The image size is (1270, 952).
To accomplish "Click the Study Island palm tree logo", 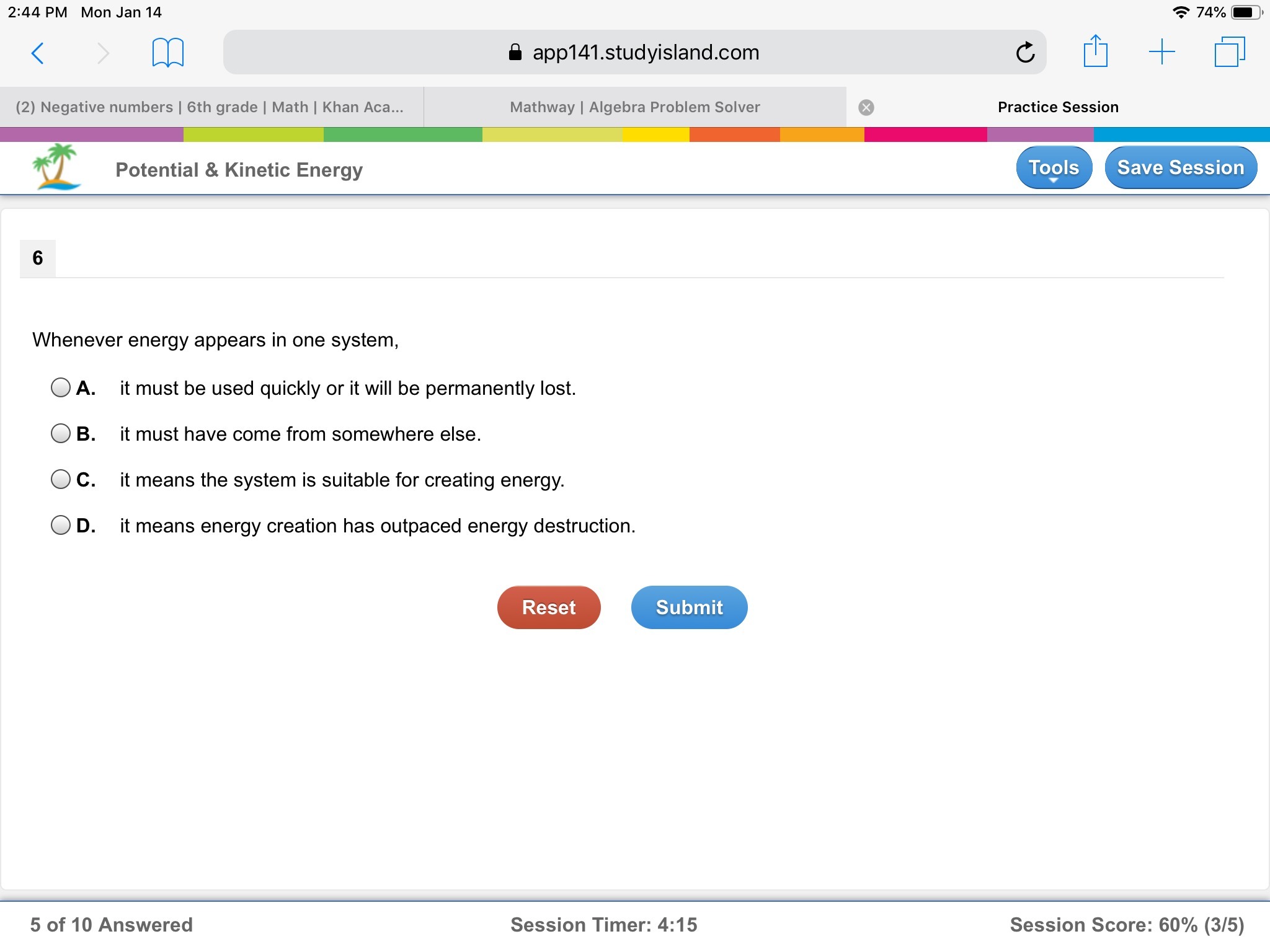I will coord(56,167).
